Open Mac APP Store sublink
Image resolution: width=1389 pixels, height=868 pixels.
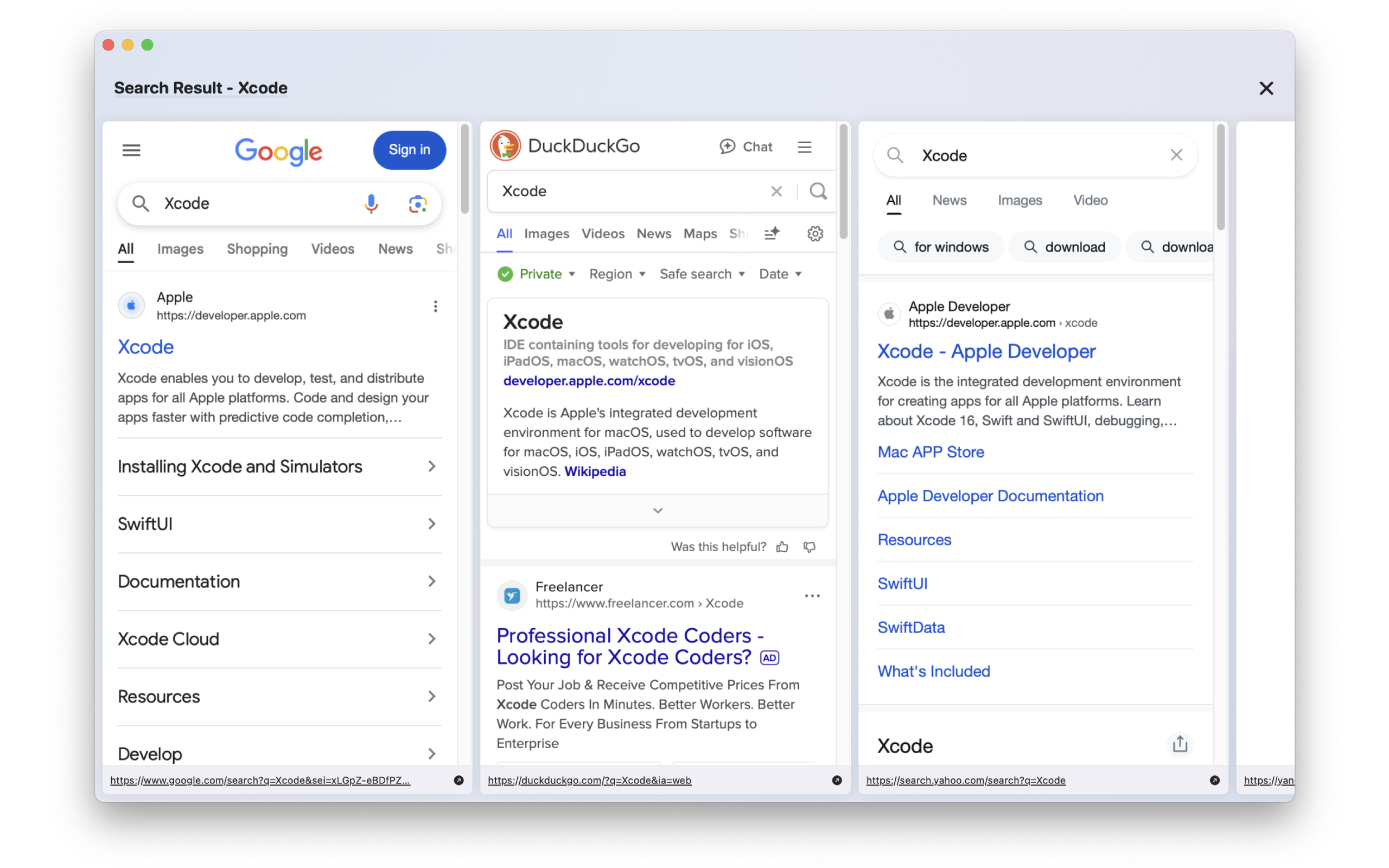point(931,452)
